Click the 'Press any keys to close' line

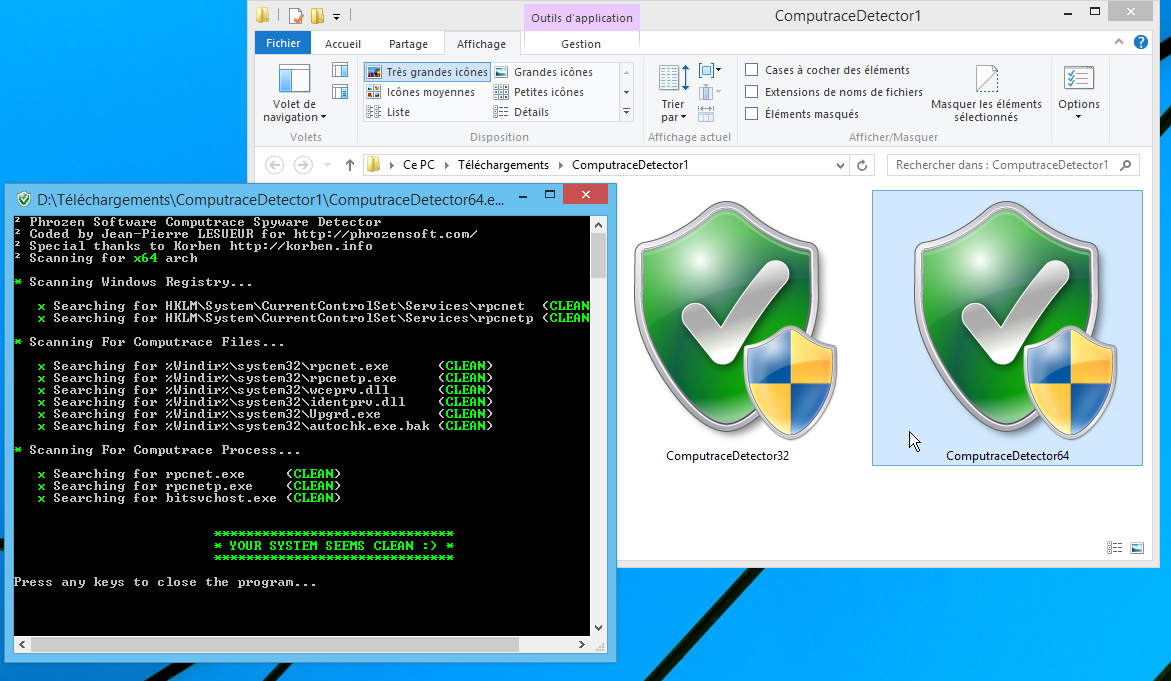click(165, 582)
